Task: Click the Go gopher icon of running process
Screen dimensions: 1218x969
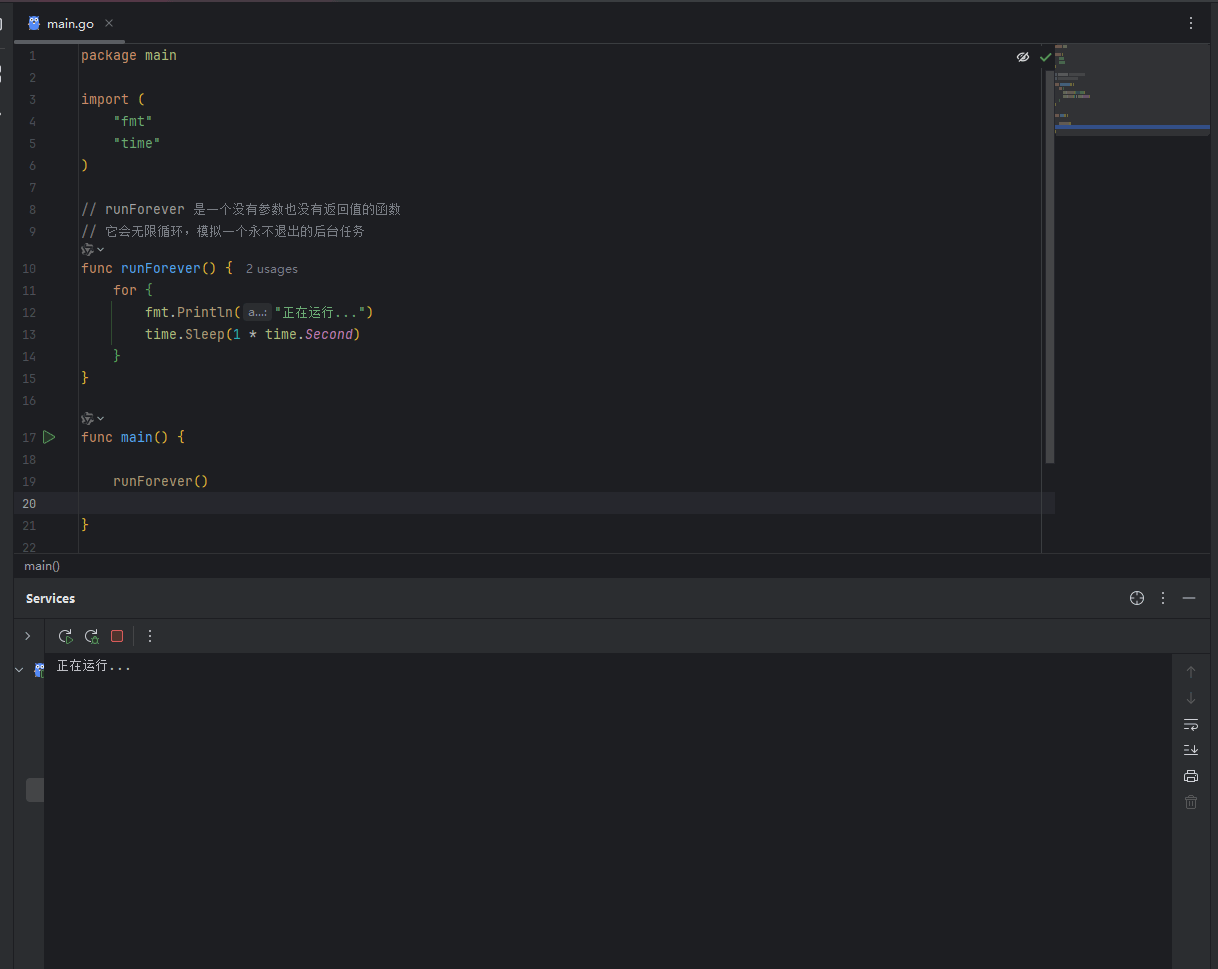Action: [x=40, y=669]
